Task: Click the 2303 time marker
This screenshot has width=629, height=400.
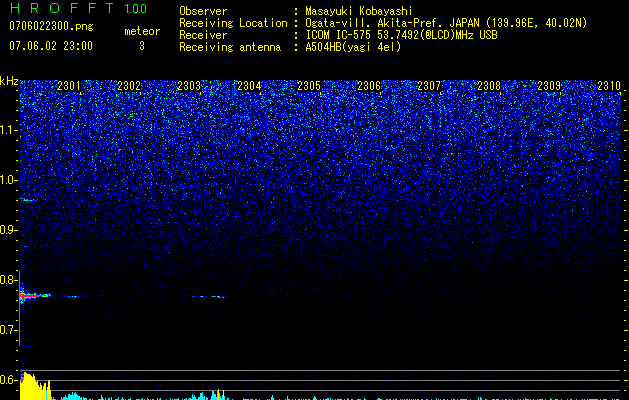Action: (189, 86)
